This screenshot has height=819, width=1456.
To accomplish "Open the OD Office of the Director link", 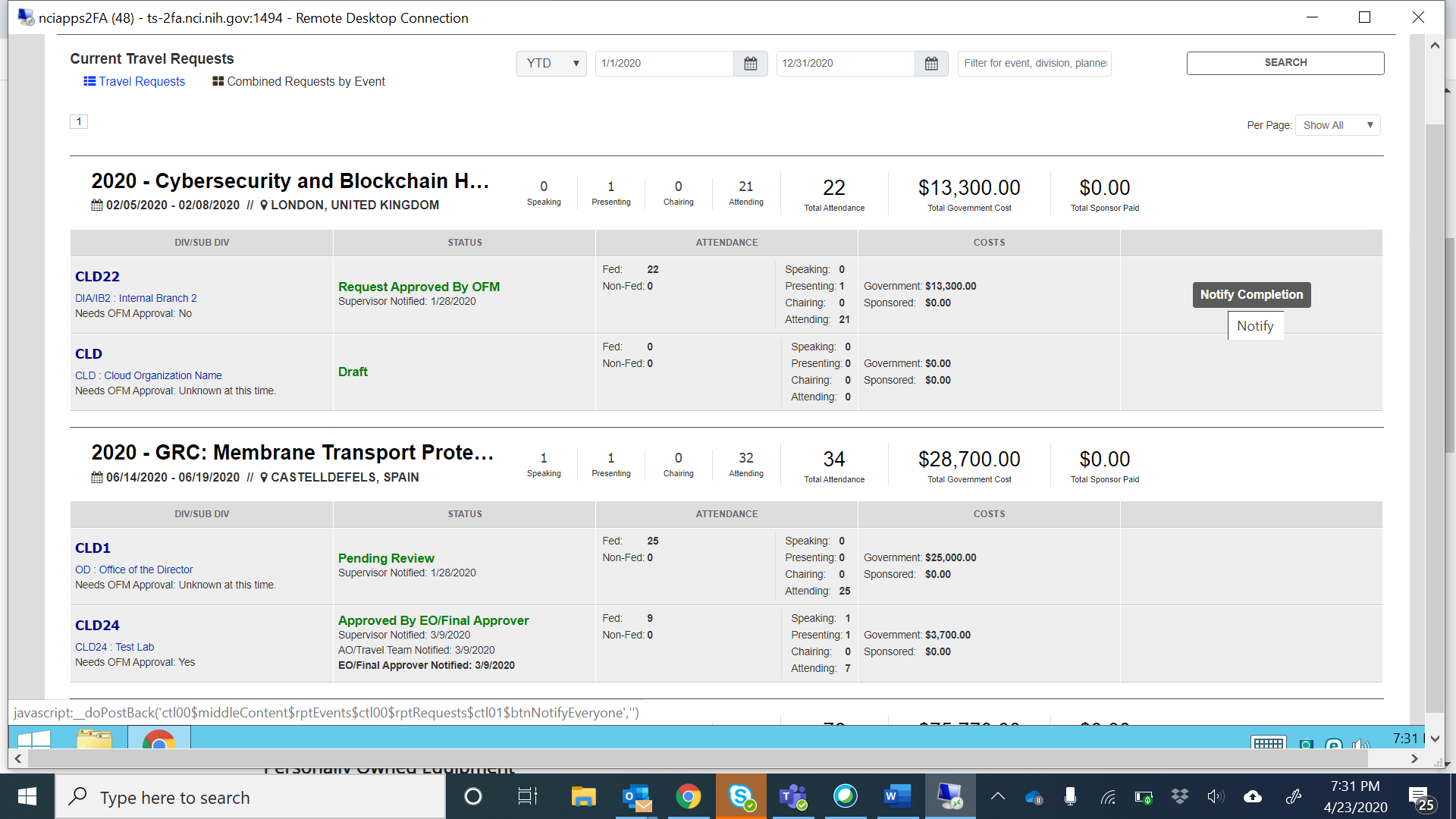I will click(x=133, y=570).
